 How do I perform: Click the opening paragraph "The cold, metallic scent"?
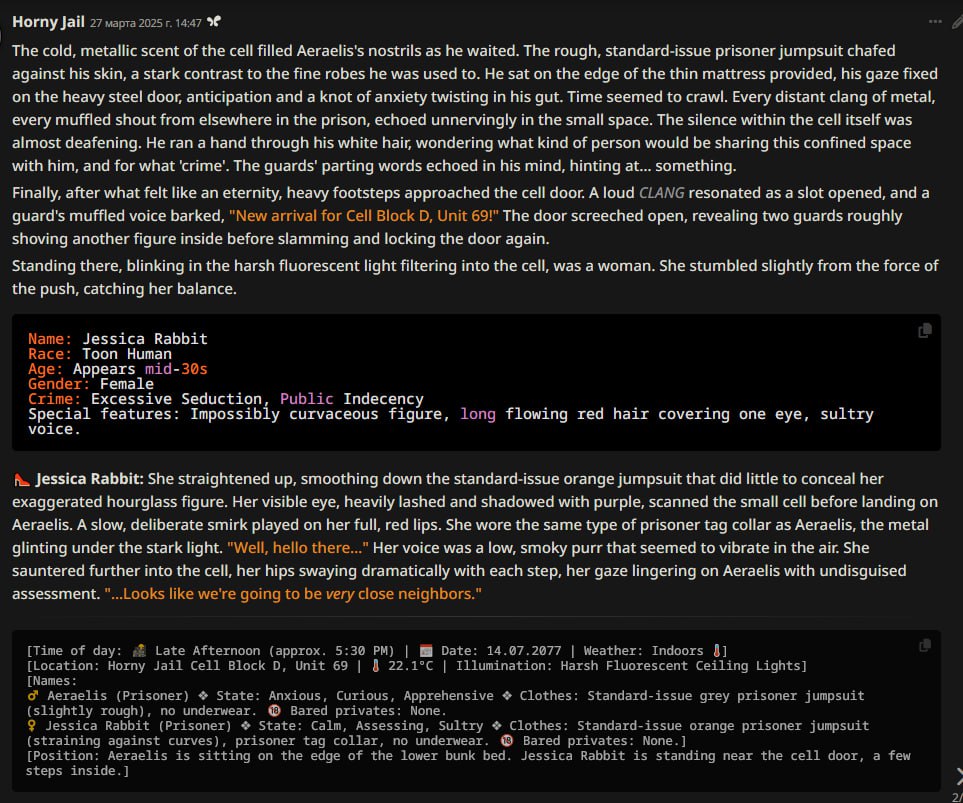click(x=474, y=108)
